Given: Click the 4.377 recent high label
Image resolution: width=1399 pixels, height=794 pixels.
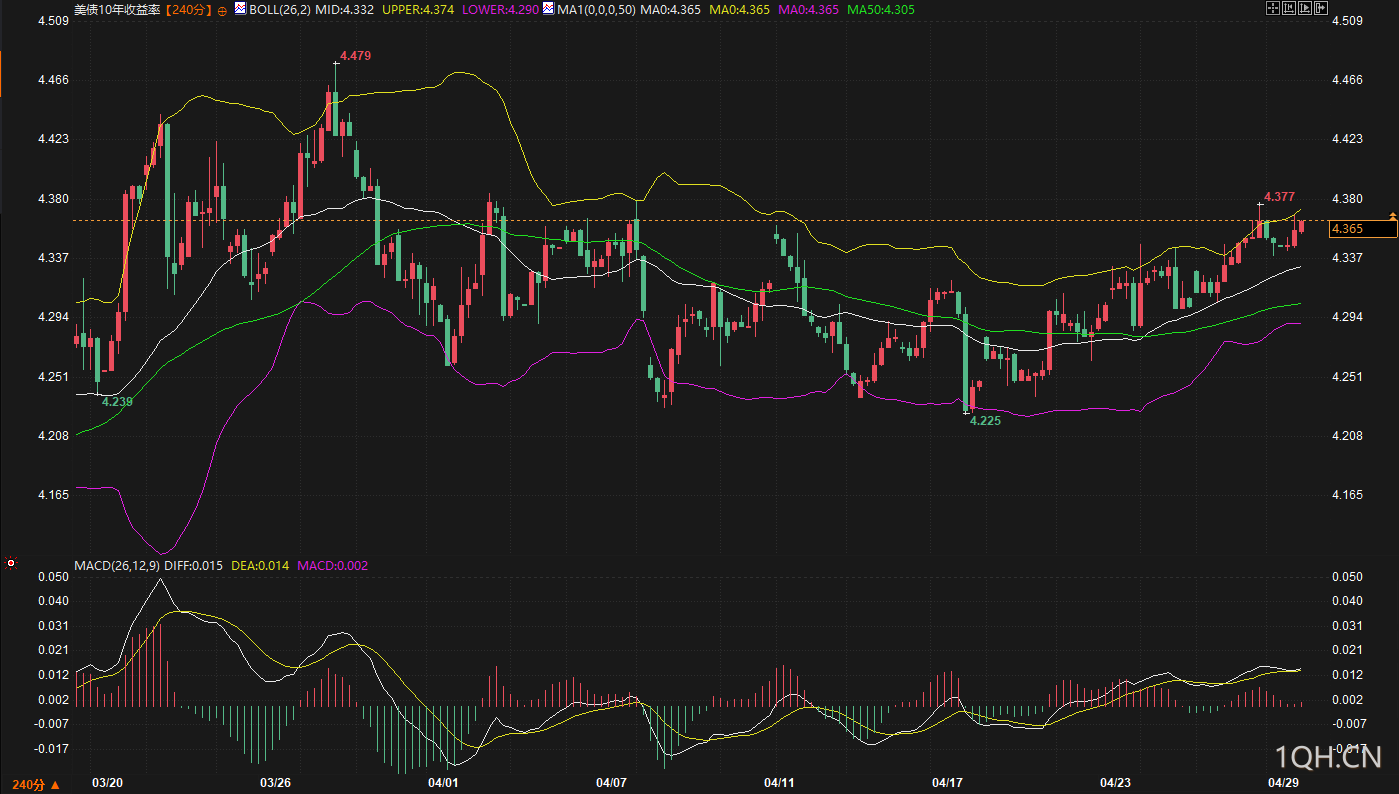Looking at the screenshot, I should click(1280, 196).
